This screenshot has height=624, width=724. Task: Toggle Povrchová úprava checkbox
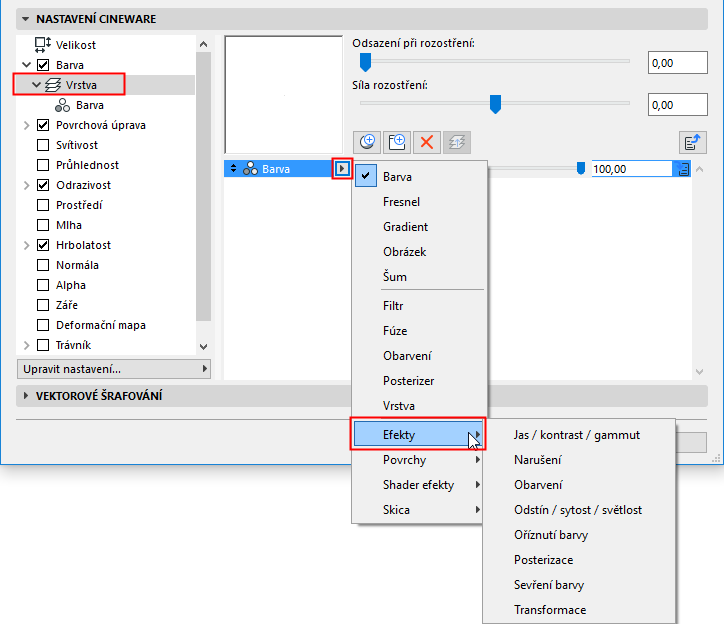tap(43, 125)
